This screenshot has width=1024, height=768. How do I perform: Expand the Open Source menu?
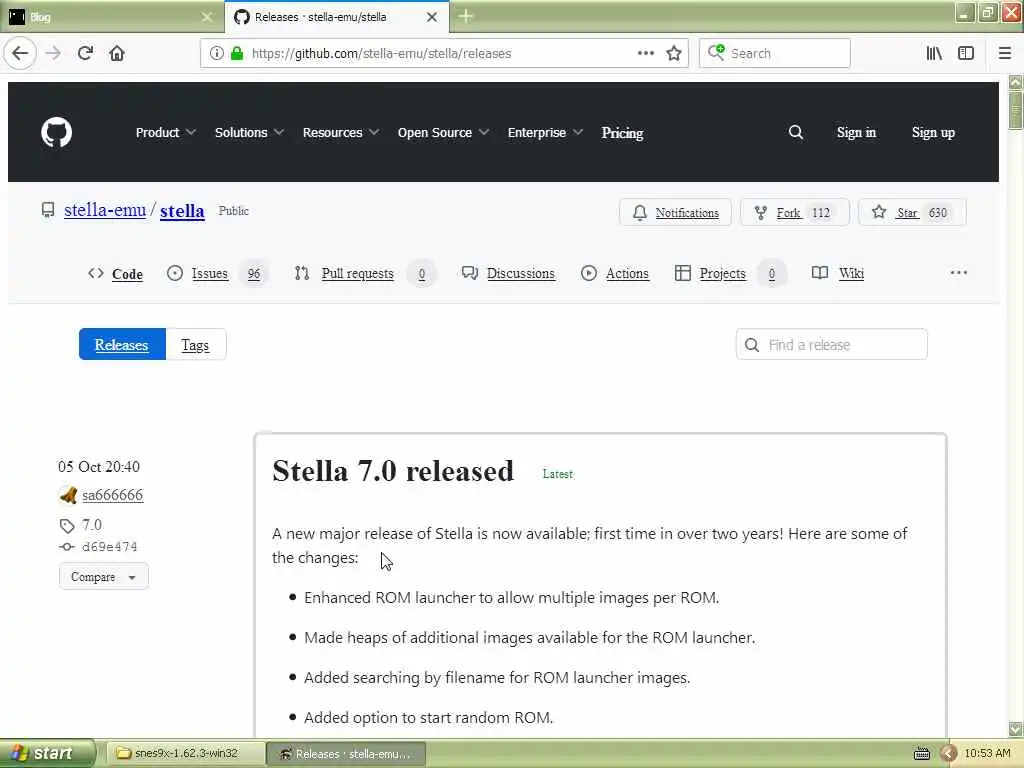point(443,133)
